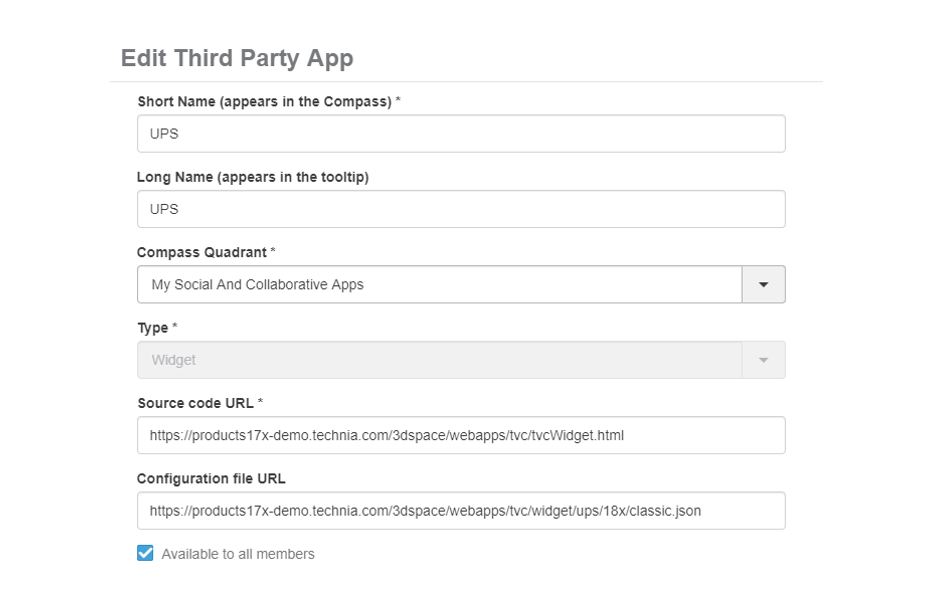The height and width of the screenshot is (593, 931).
Task: Click the 'Edit Third Party App' heading
Action: [x=237, y=58]
